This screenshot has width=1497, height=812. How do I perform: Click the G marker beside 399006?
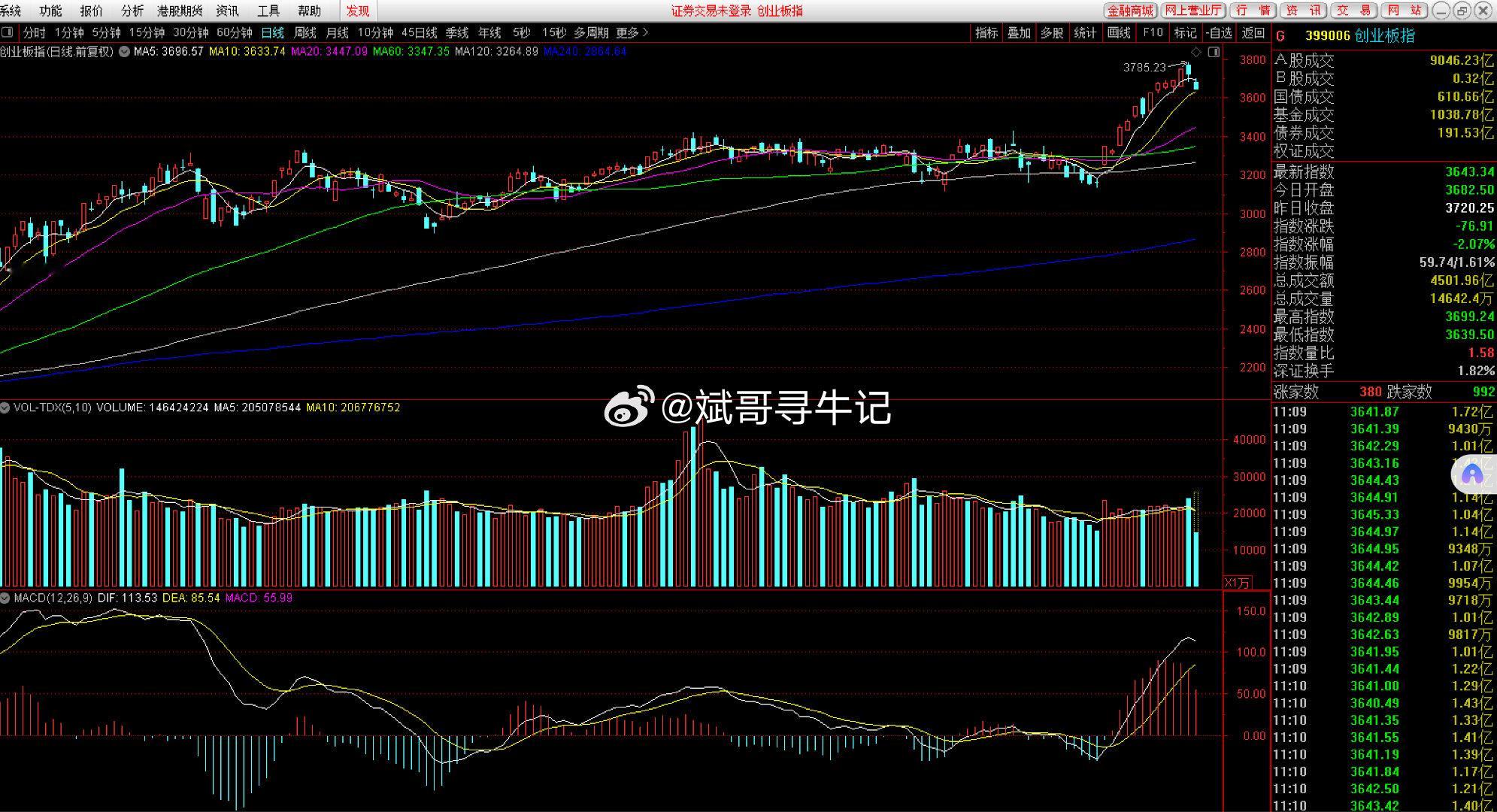pos(1281,36)
